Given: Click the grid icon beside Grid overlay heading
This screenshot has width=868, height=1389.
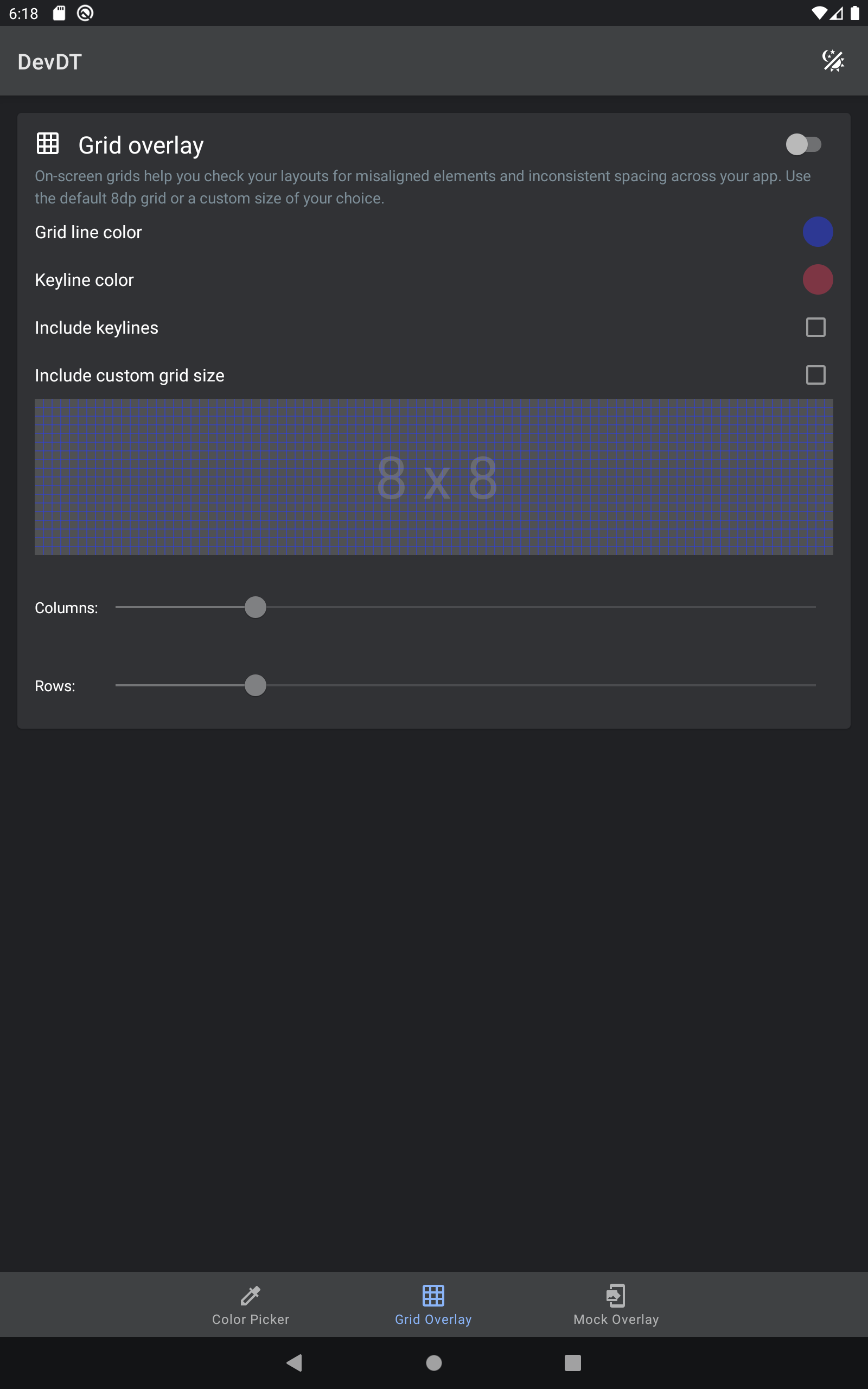Looking at the screenshot, I should [x=48, y=144].
